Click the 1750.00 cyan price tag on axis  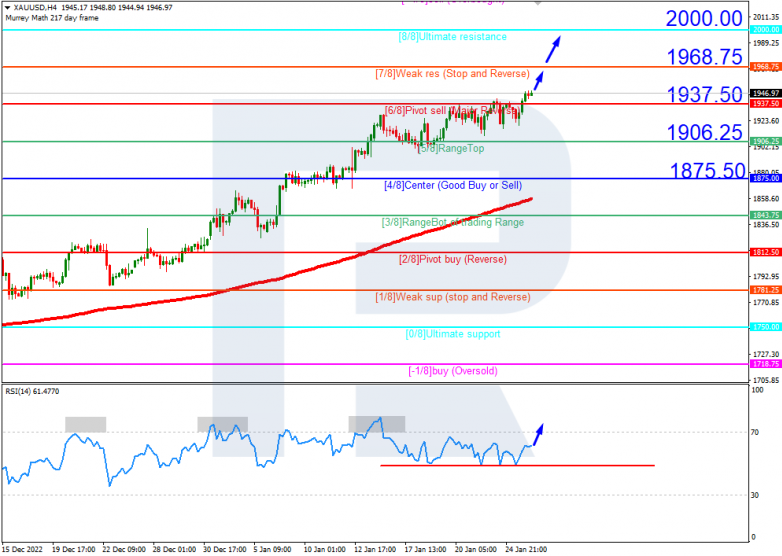pyautogui.click(x=766, y=327)
